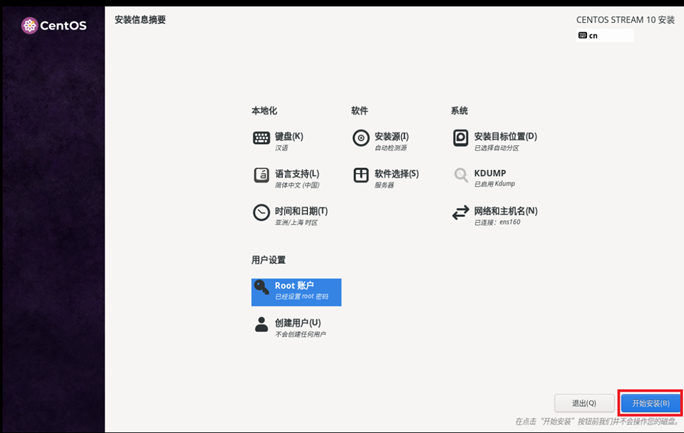Click the 安装信息摘要 page title
The image size is (684, 433).
coord(140,20)
